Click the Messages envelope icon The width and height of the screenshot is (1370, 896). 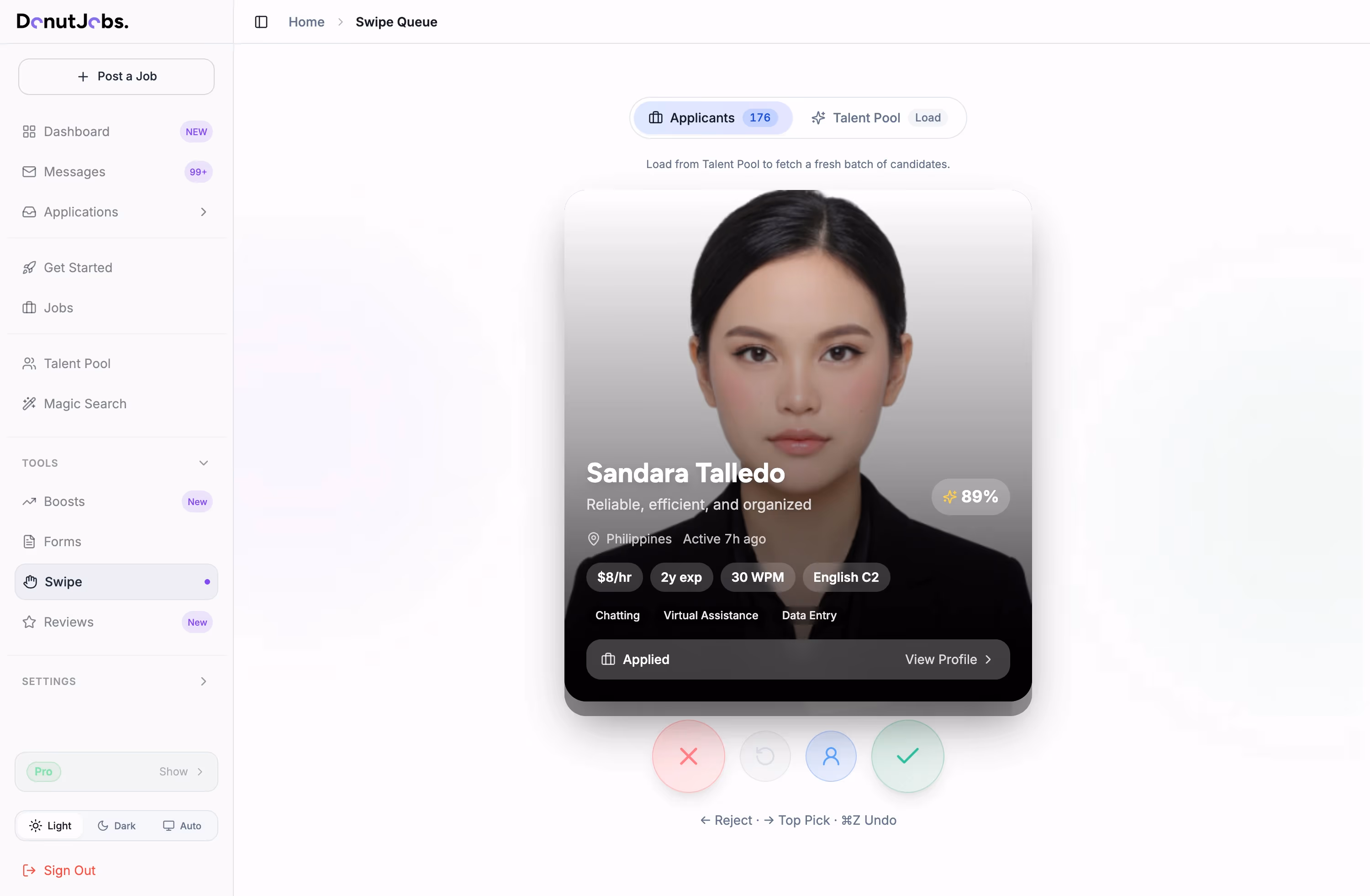[x=29, y=172]
